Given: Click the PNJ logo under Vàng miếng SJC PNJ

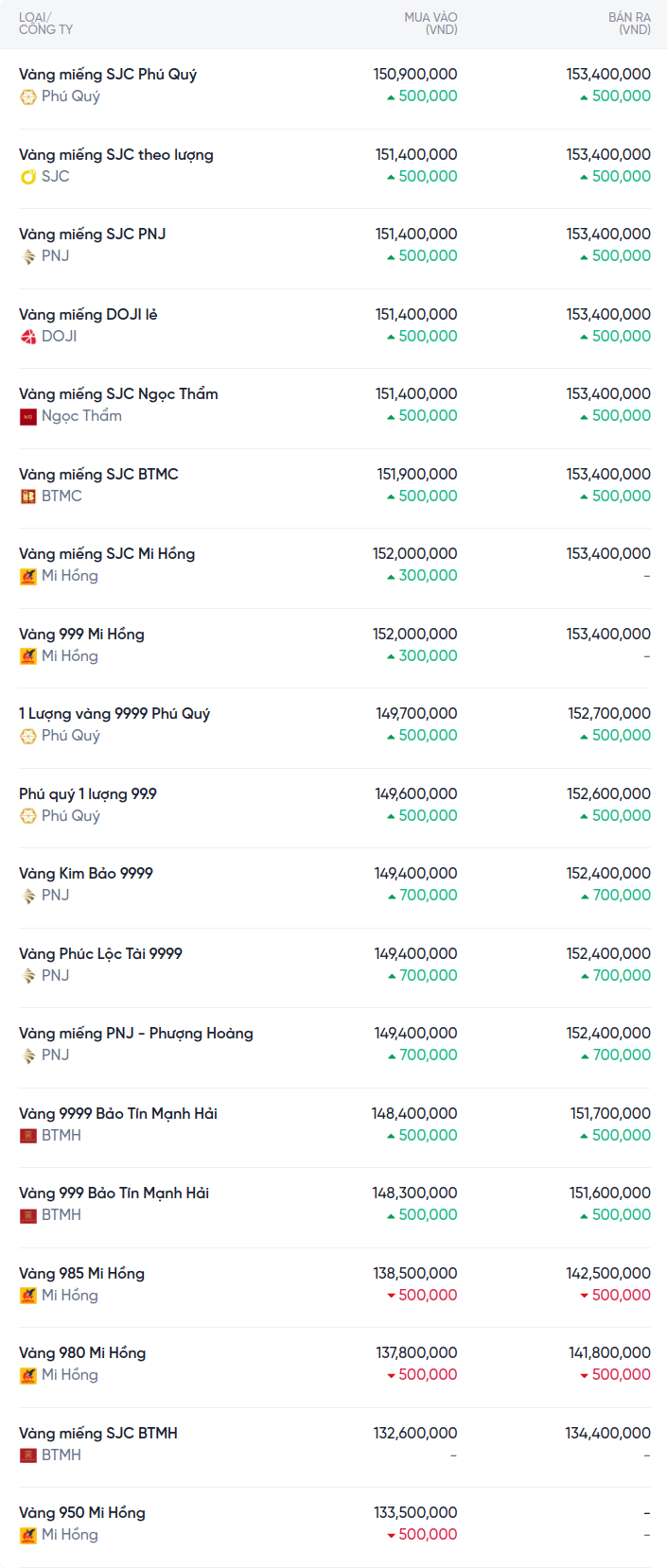Looking at the screenshot, I should [x=28, y=256].
